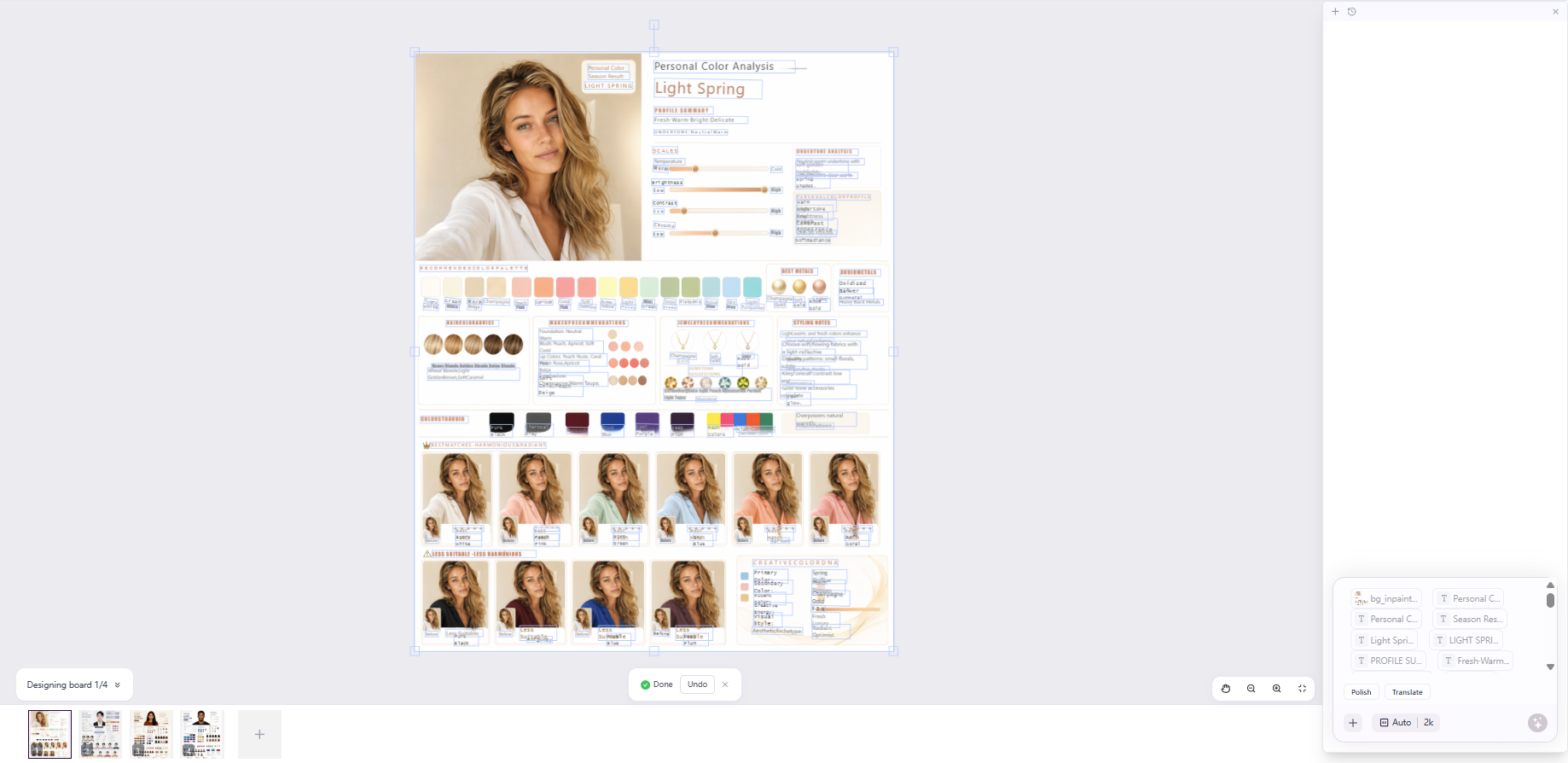Click the Translate button
1568x763 pixels.
coord(1408,692)
